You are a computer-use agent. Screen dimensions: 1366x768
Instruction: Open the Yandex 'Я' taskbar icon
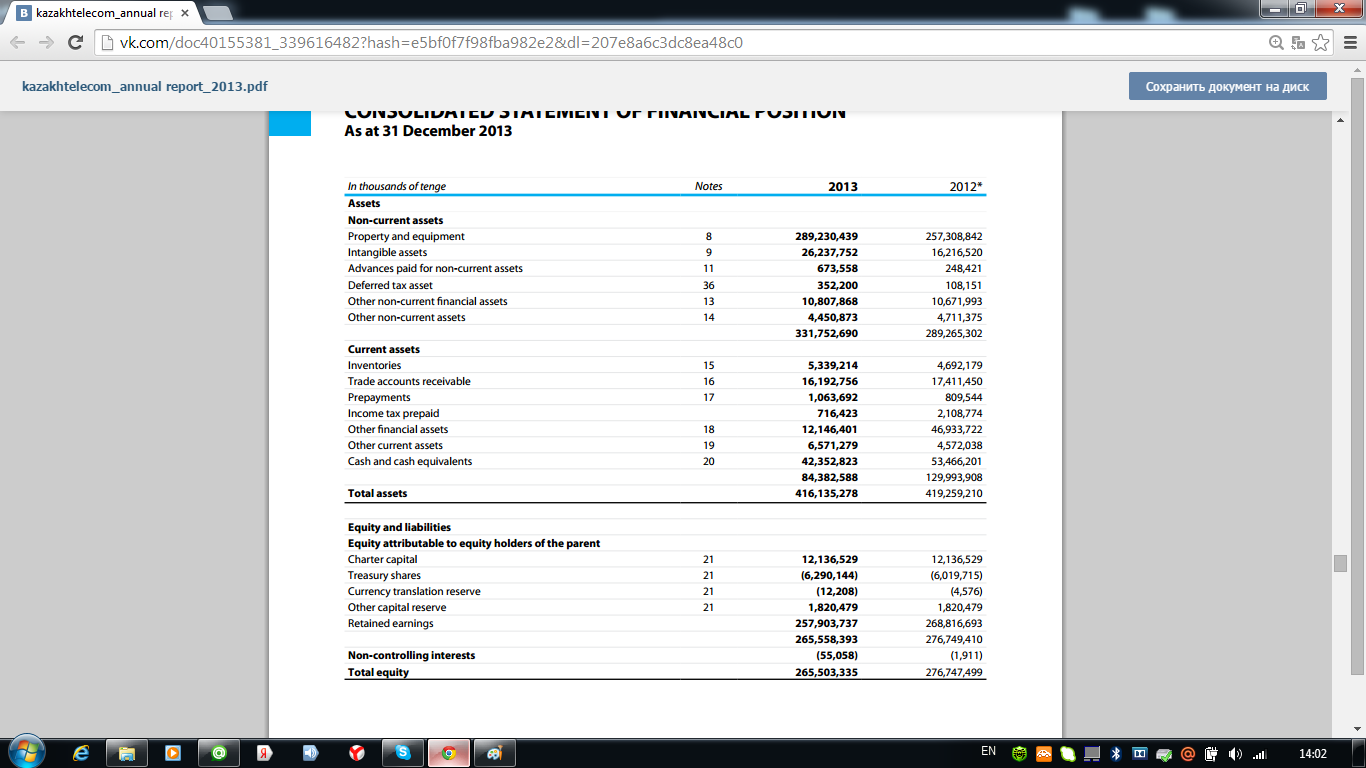[265, 753]
